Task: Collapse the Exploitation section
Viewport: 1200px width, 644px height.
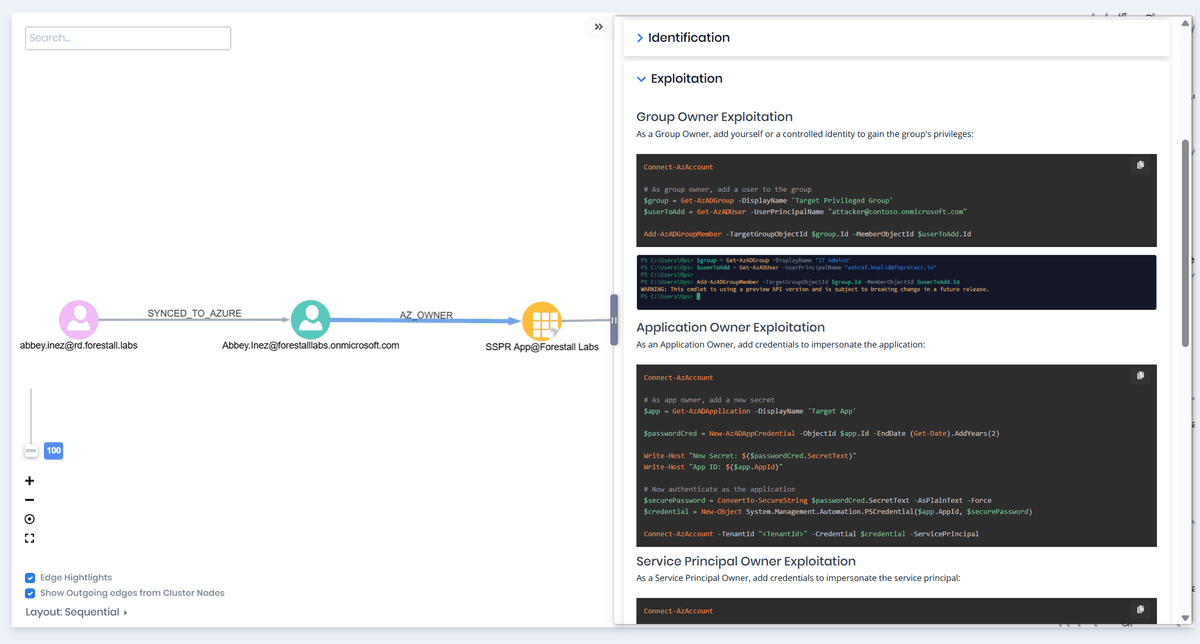Action: tap(685, 79)
